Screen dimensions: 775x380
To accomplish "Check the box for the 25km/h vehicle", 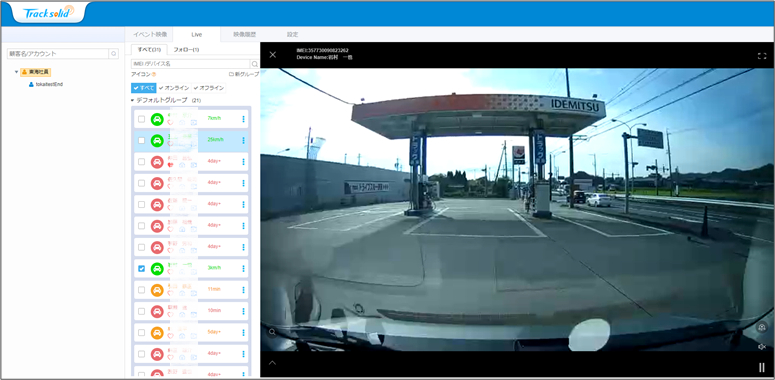I will pyautogui.click(x=141, y=140).
